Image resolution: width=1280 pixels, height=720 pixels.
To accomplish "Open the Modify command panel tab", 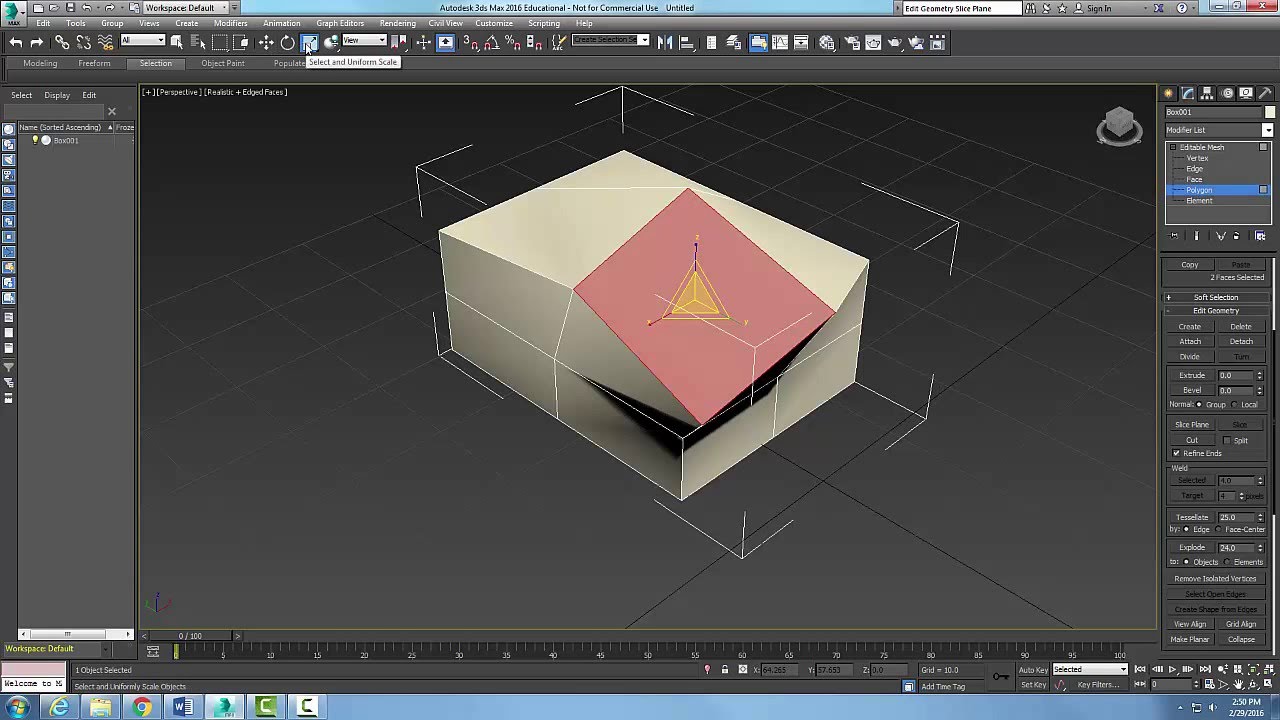I will (1189, 93).
